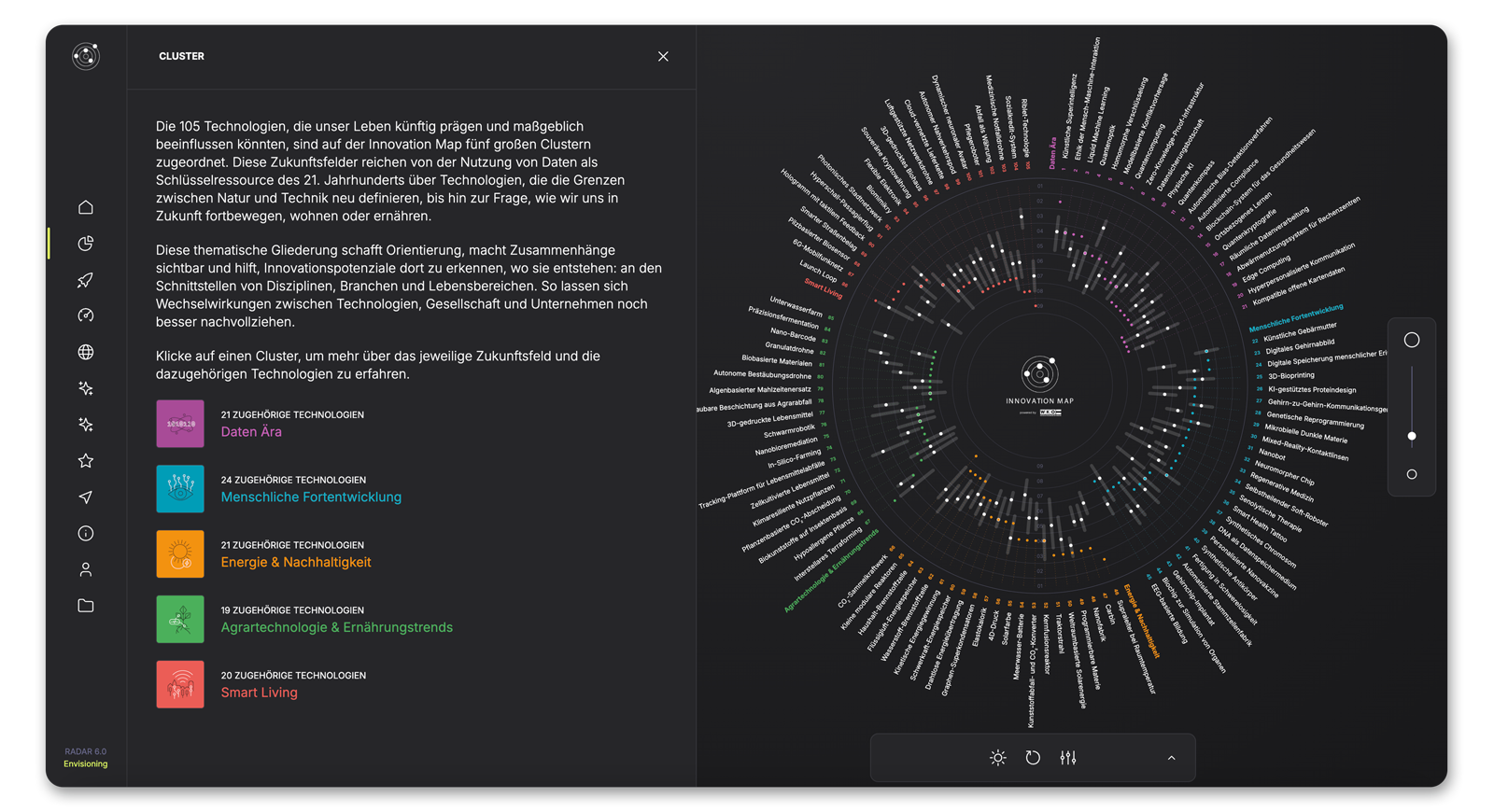Click sparkles icon directly below the globe
The height and width of the screenshot is (812, 1494).
[86, 388]
